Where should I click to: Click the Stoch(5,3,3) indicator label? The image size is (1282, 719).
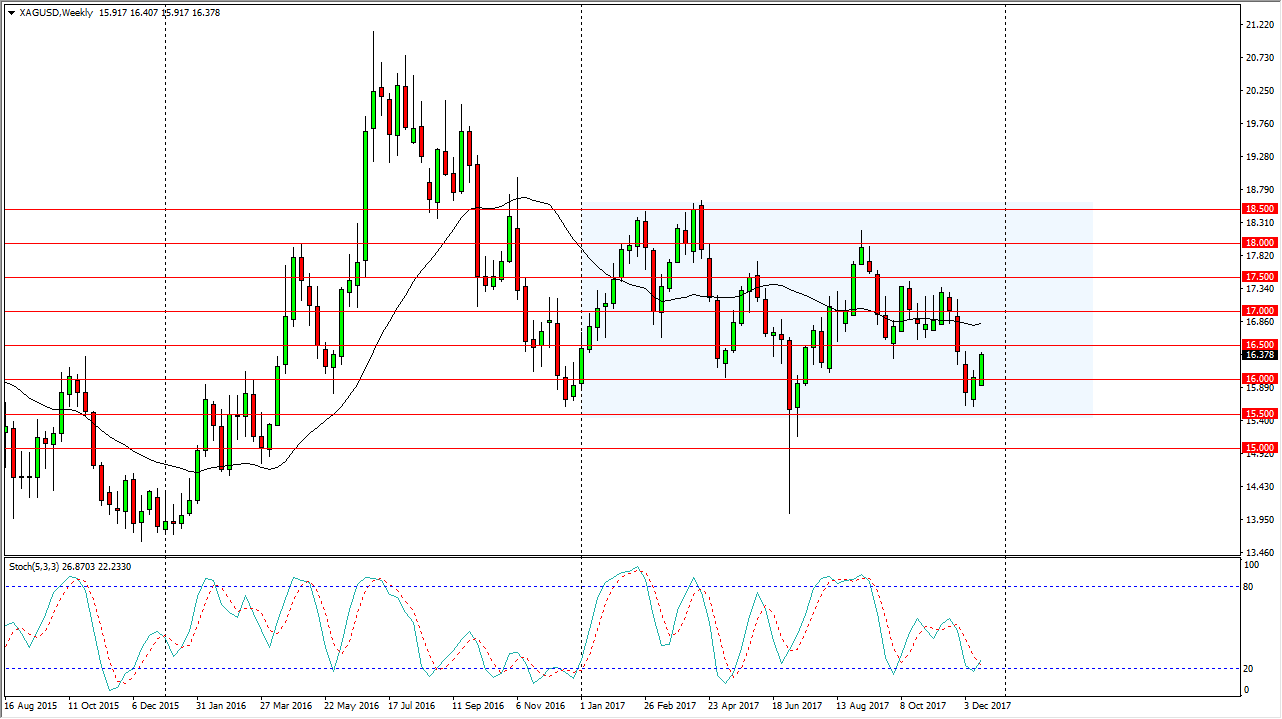pos(36,567)
